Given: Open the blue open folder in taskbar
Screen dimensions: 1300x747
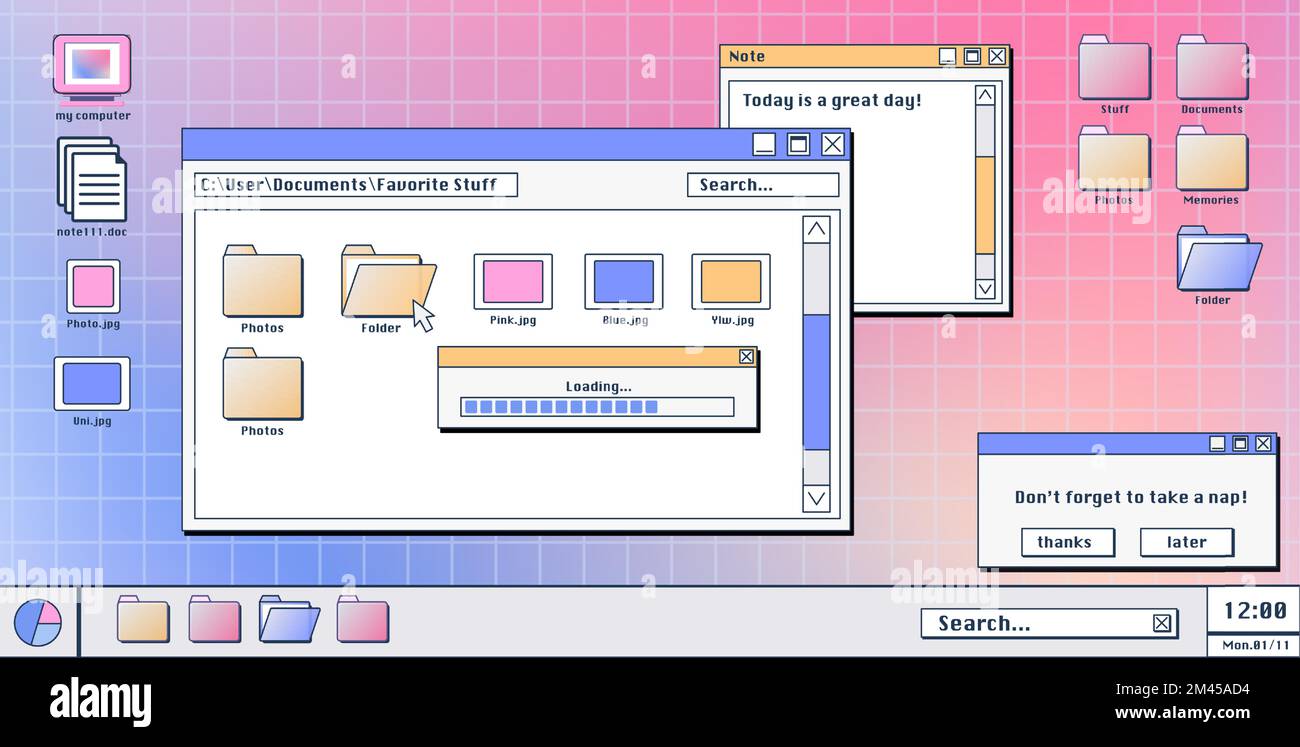Looking at the screenshot, I should click(x=289, y=619).
